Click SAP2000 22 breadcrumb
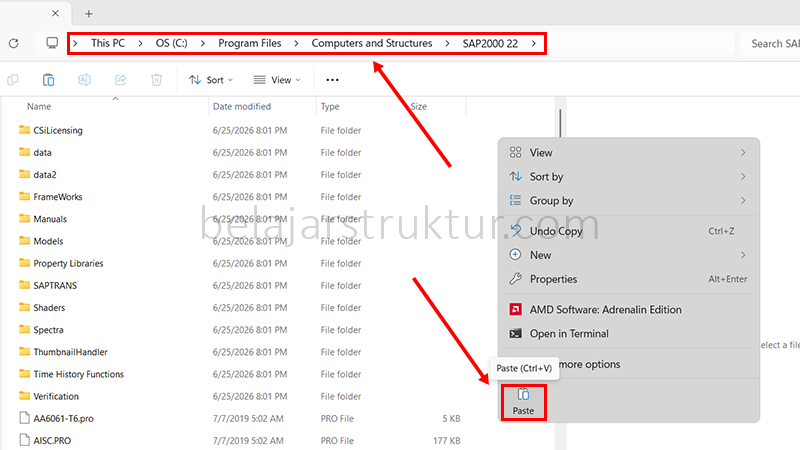This screenshot has width=800, height=450. coord(490,43)
